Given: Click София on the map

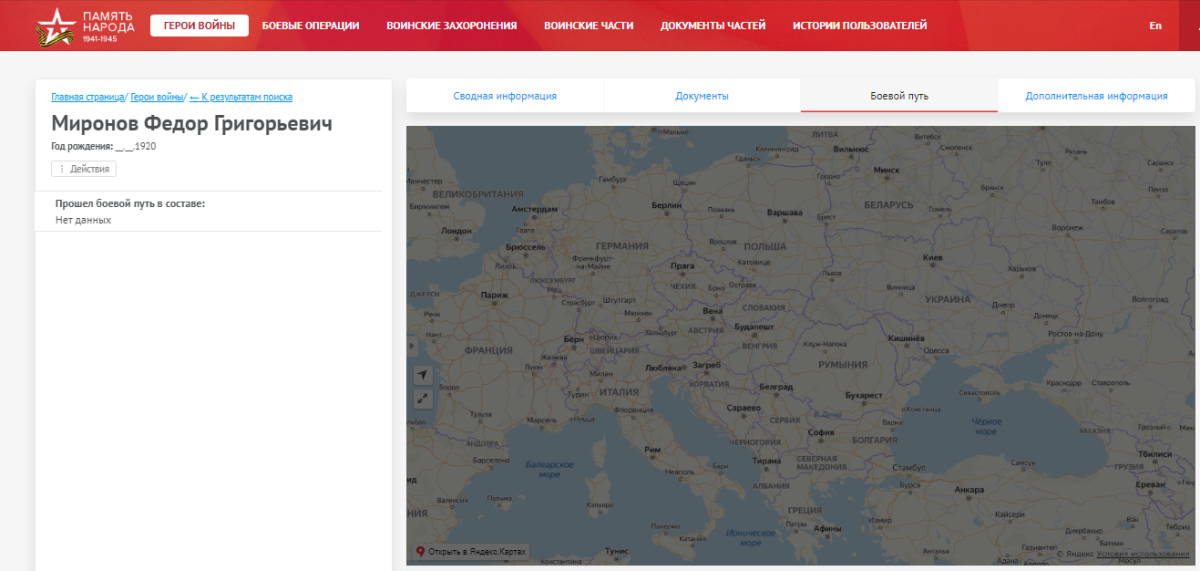Looking at the screenshot, I should click(820, 433).
